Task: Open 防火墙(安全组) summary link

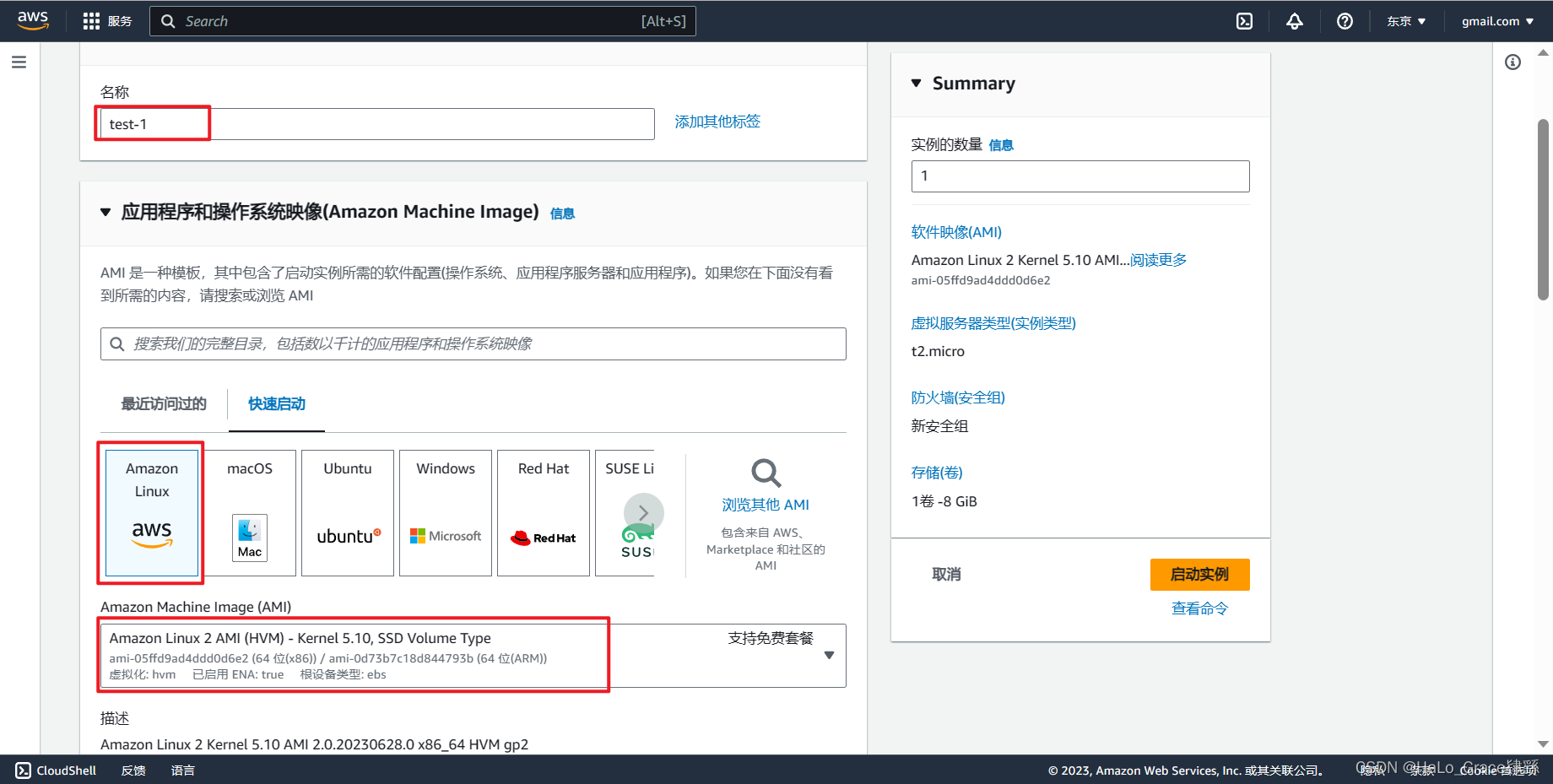Action: point(958,397)
